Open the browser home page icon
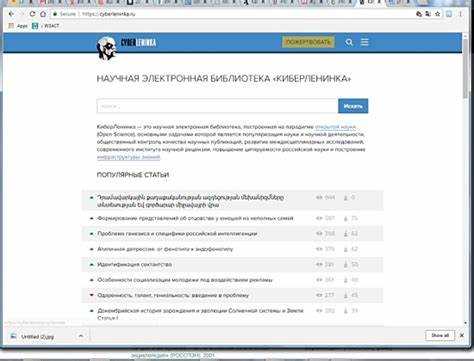Image resolution: width=474 pixels, height=361 pixels. [43, 14]
